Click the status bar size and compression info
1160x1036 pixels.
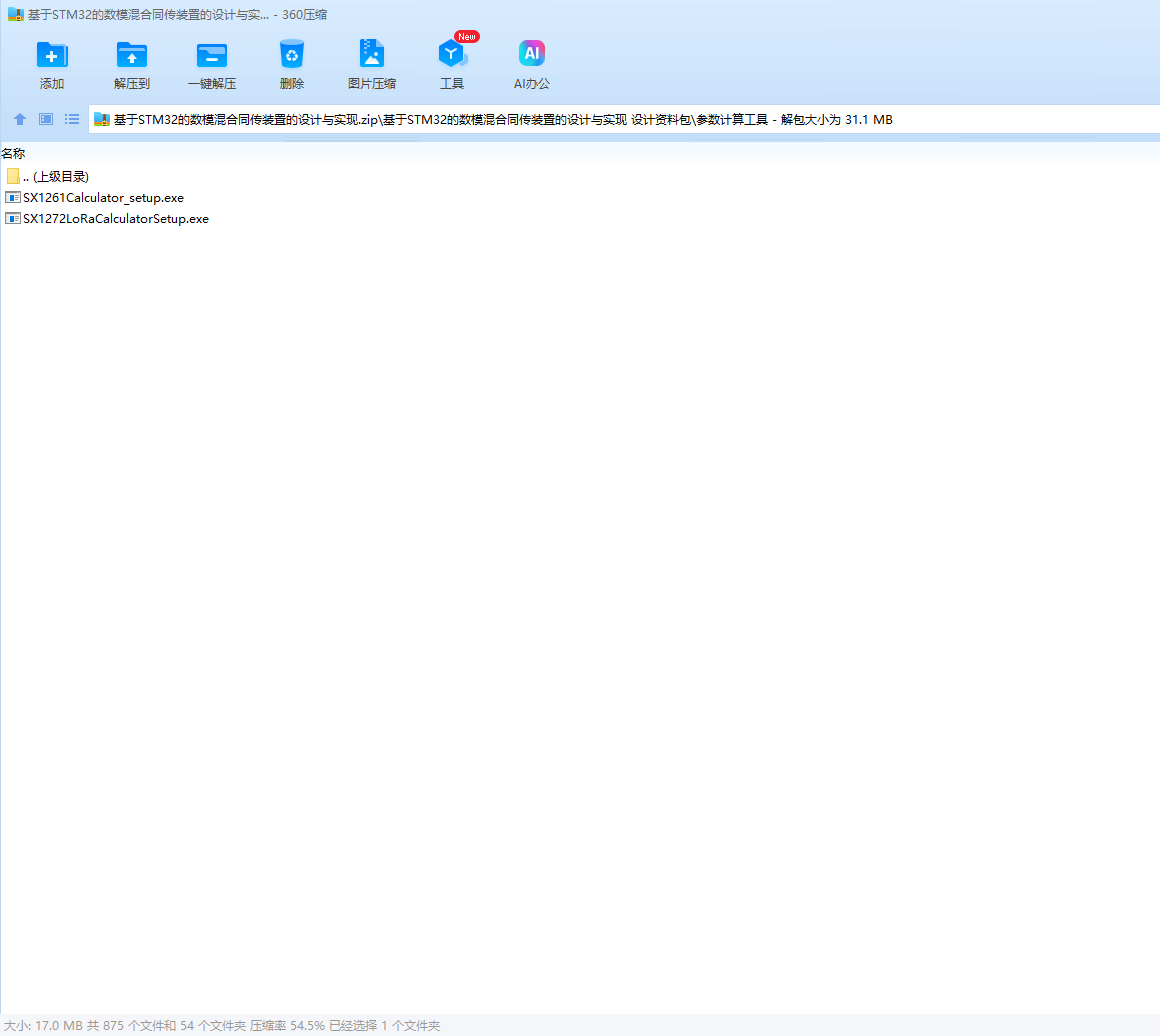pos(222,1026)
